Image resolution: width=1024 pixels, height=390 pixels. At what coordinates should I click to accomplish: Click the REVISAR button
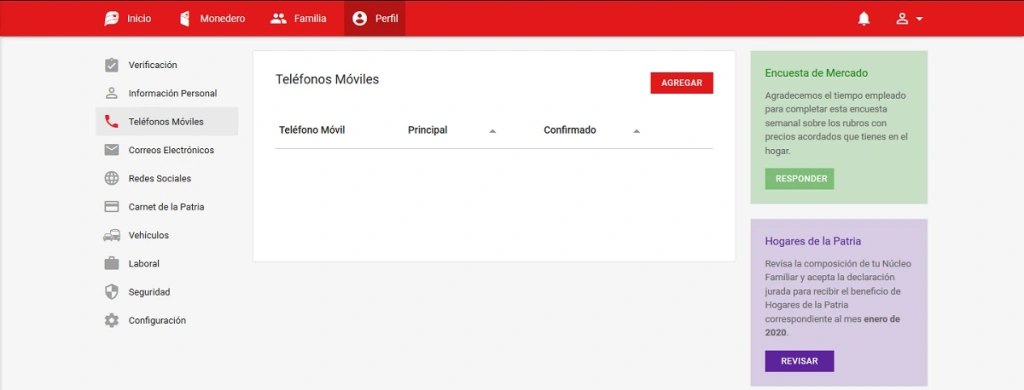coord(799,361)
